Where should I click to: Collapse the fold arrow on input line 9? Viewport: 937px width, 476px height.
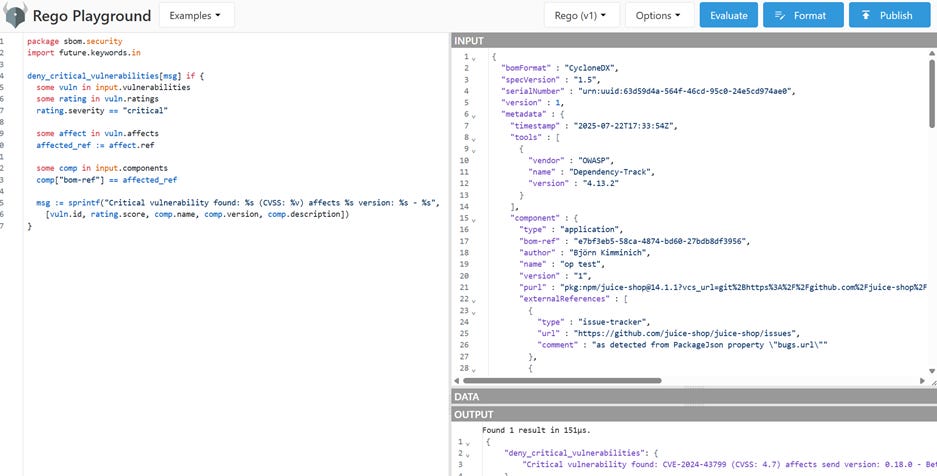click(x=474, y=150)
